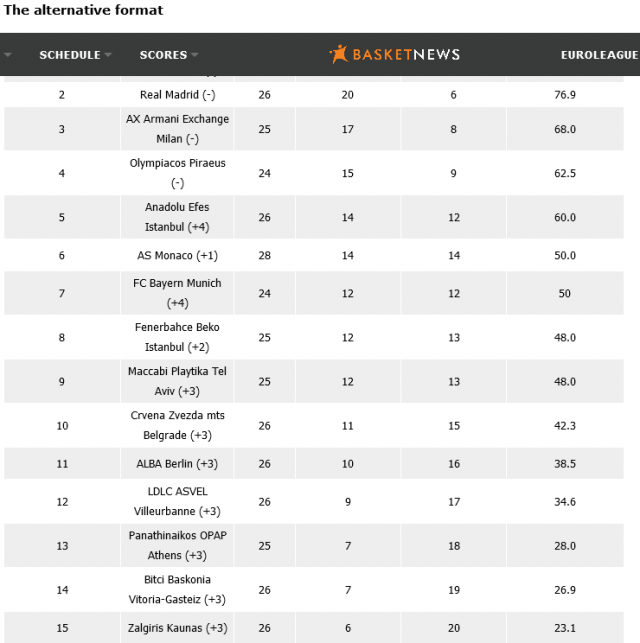Click Maccabi Playtika Tel Aviv name
The height and width of the screenshot is (643, 640).
click(178, 381)
